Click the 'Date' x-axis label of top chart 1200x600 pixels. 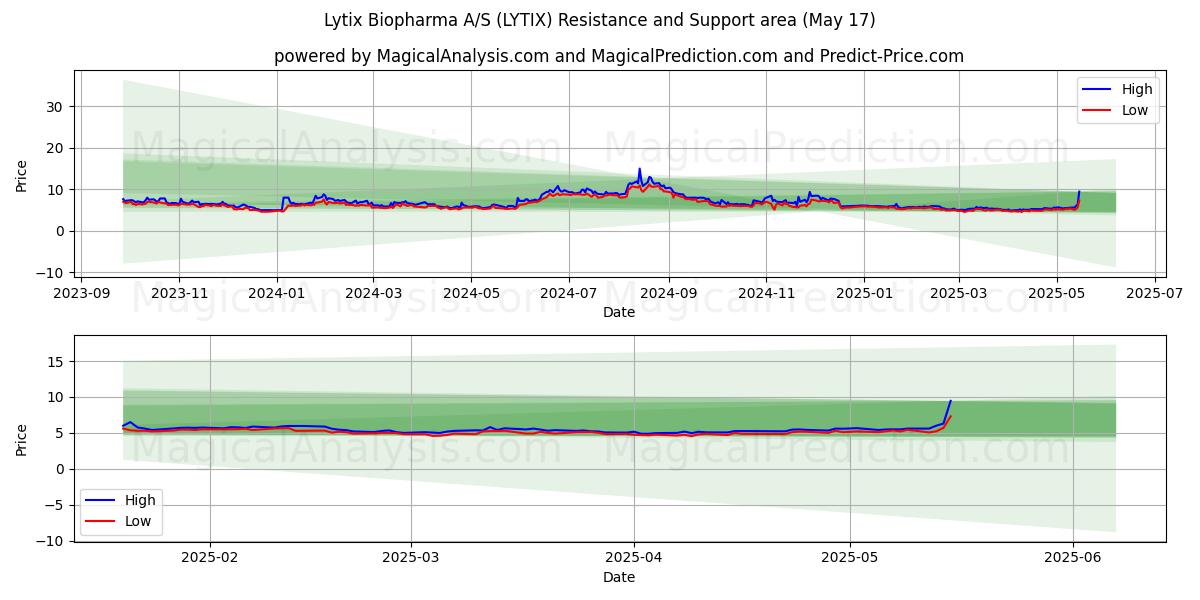[x=619, y=313]
